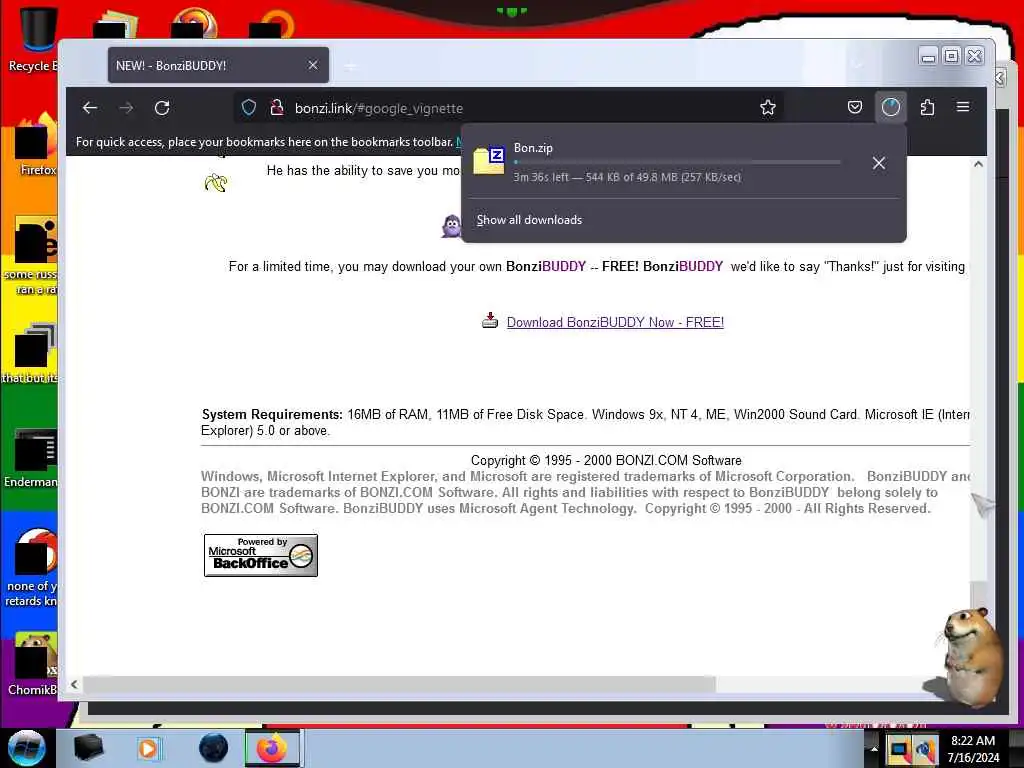This screenshot has height=768, width=1024.
Task: Open the Windows Start orb
Action: 26,748
